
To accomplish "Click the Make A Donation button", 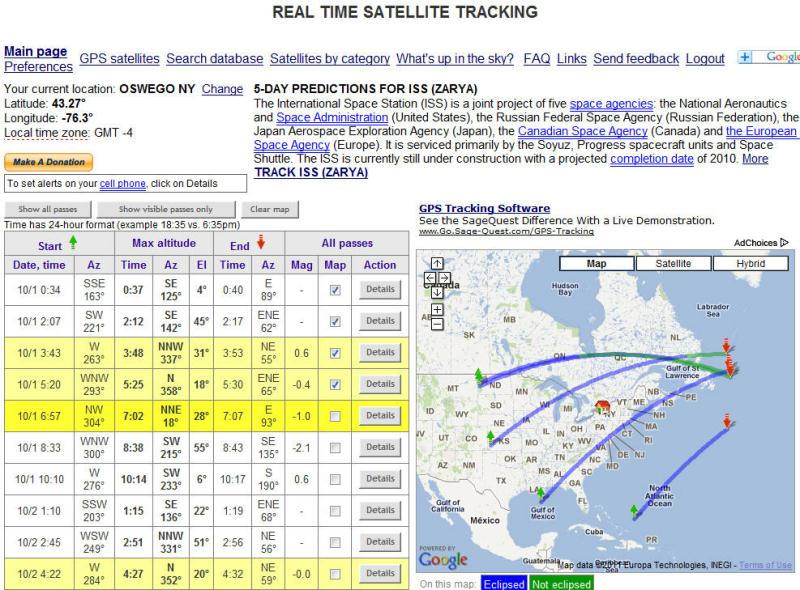I will [48, 162].
